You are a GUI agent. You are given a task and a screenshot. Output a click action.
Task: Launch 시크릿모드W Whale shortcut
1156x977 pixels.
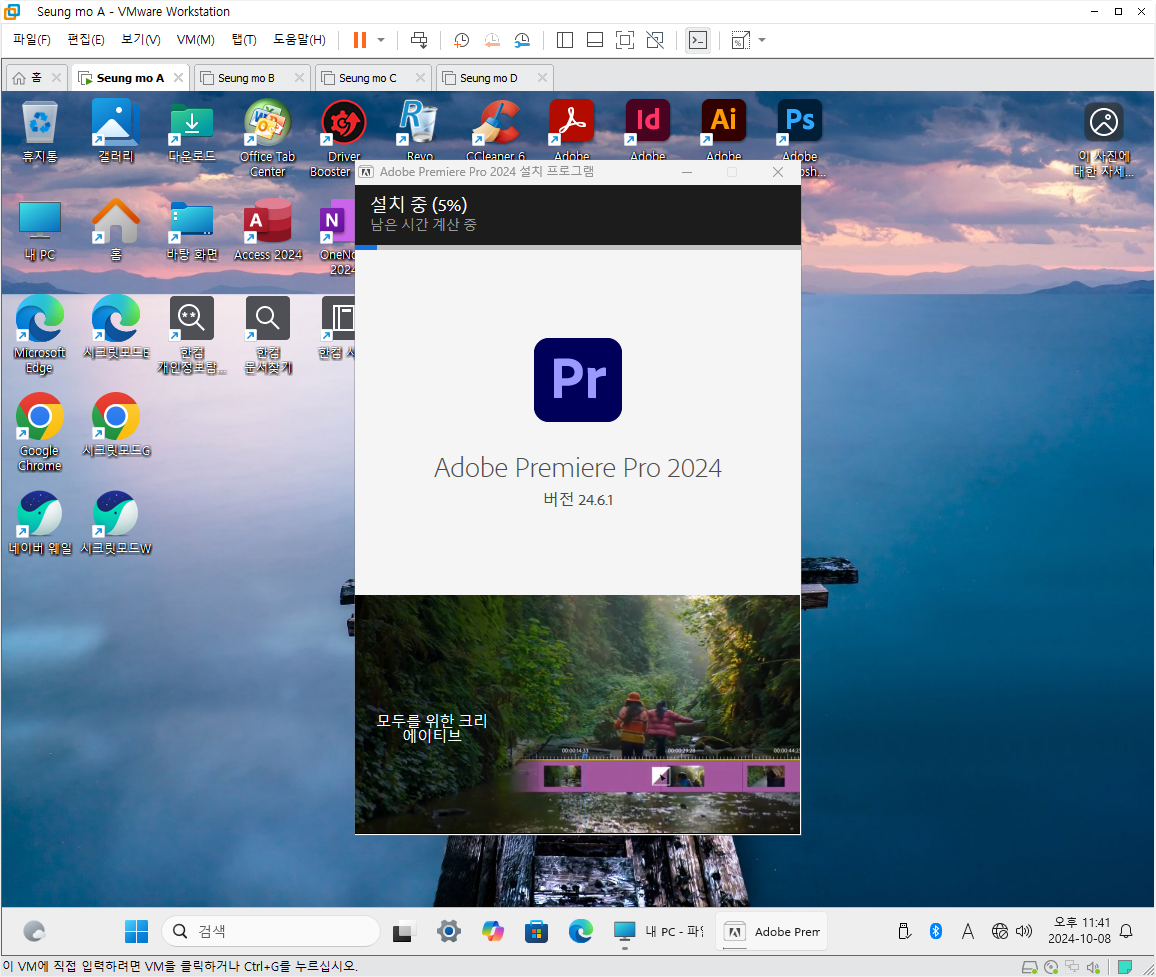(x=116, y=523)
